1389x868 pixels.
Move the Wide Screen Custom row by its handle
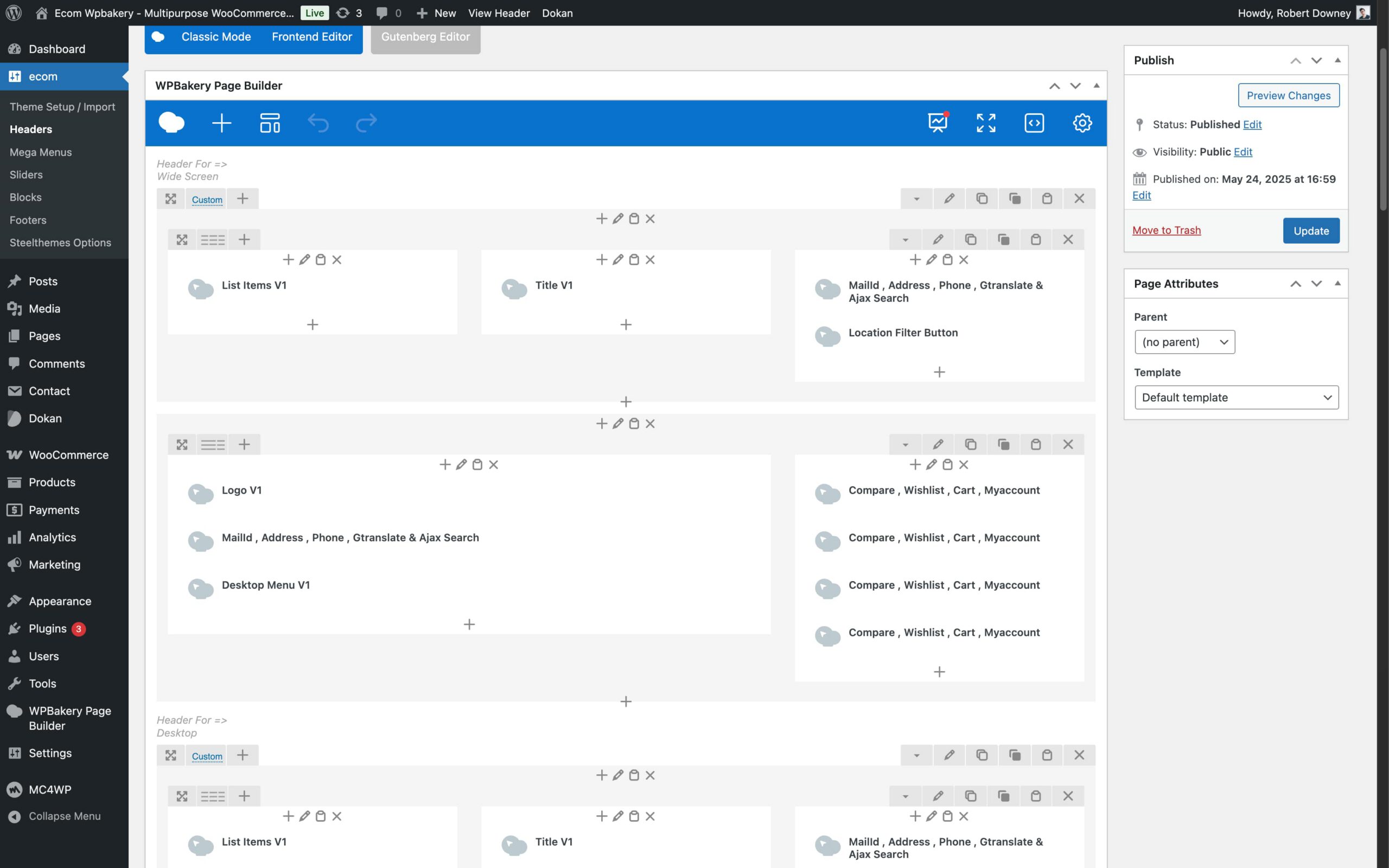(x=170, y=199)
